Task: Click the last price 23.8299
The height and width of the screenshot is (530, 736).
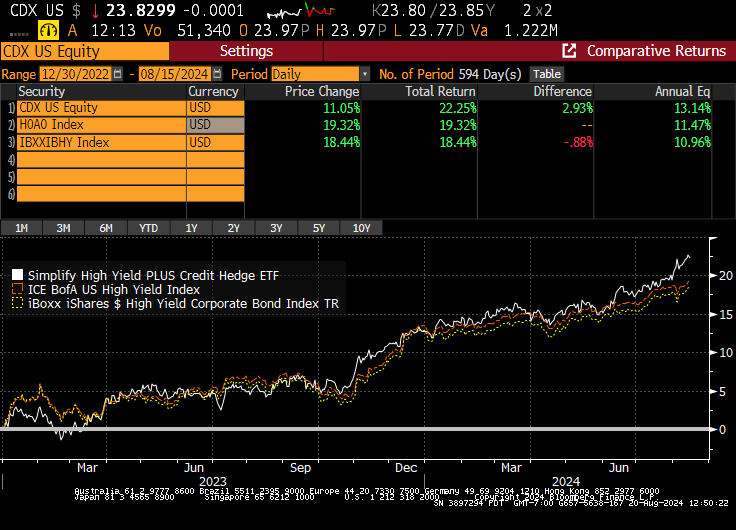Action: click(141, 10)
